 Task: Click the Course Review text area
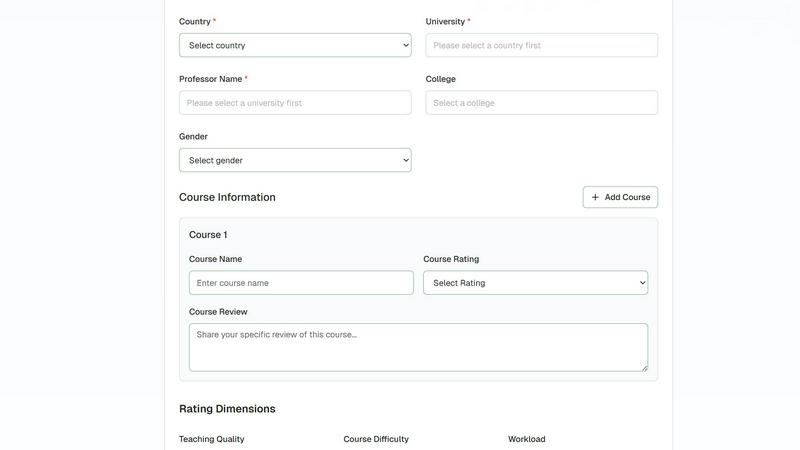418,347
